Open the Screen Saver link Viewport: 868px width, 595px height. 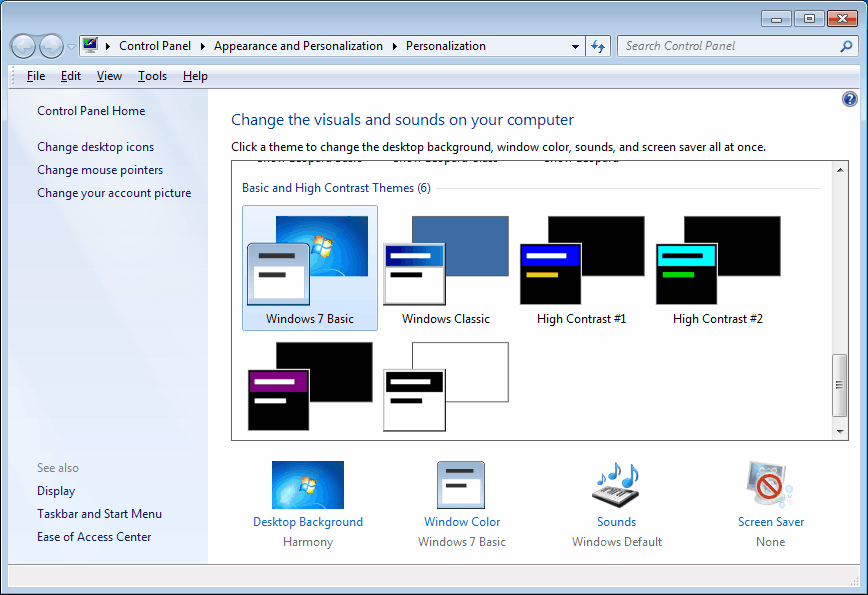(771, 522)
